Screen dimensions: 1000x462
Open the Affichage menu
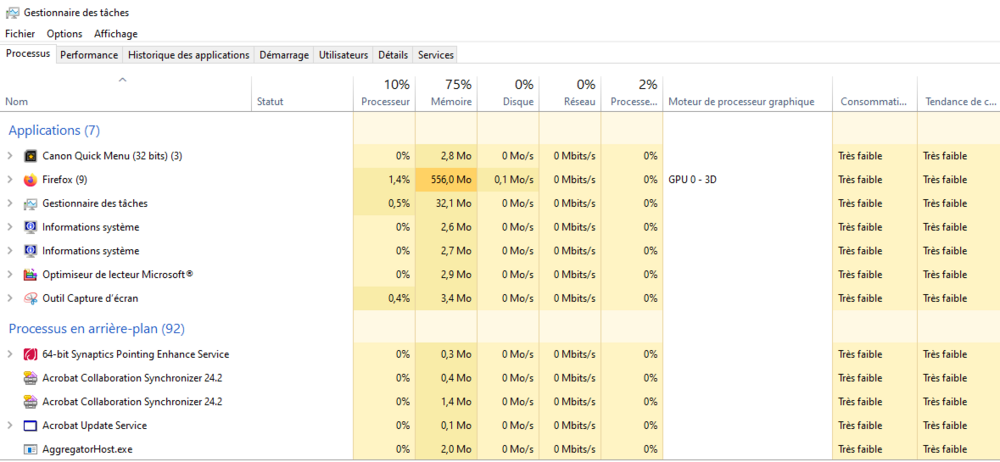(116, 34)
